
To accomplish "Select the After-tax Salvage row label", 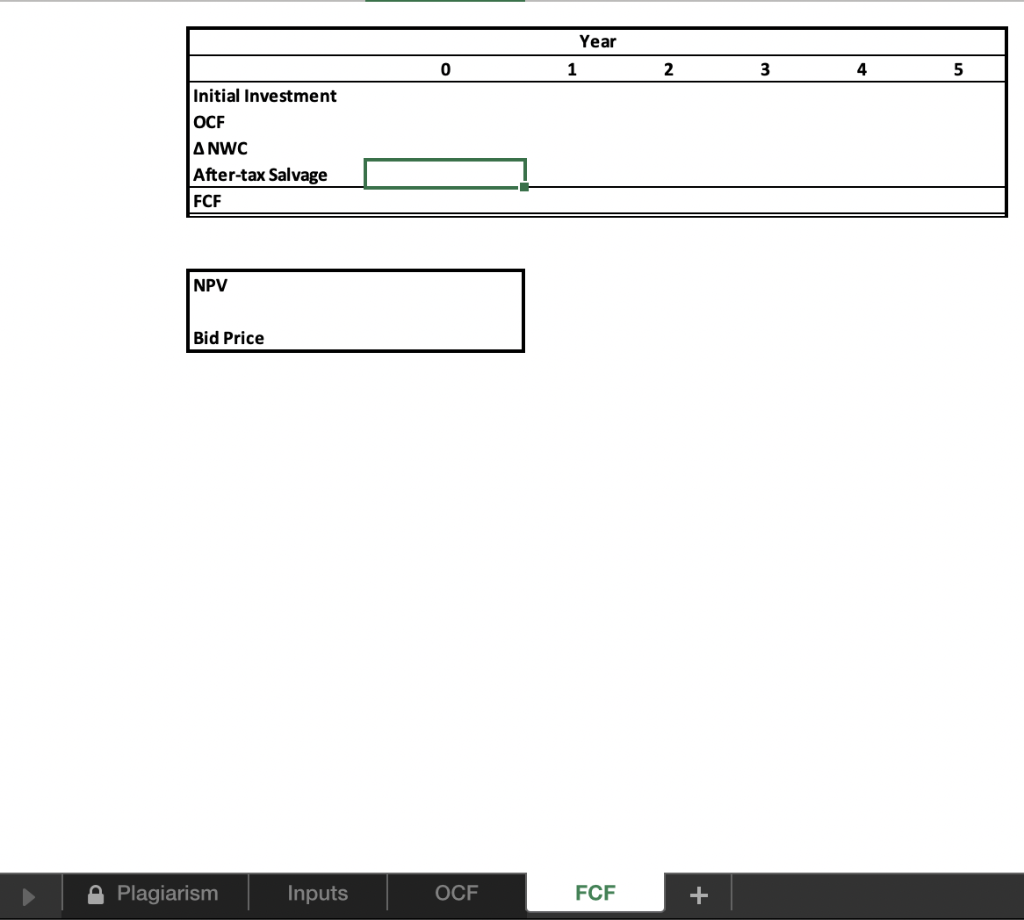I will [260, 173].
